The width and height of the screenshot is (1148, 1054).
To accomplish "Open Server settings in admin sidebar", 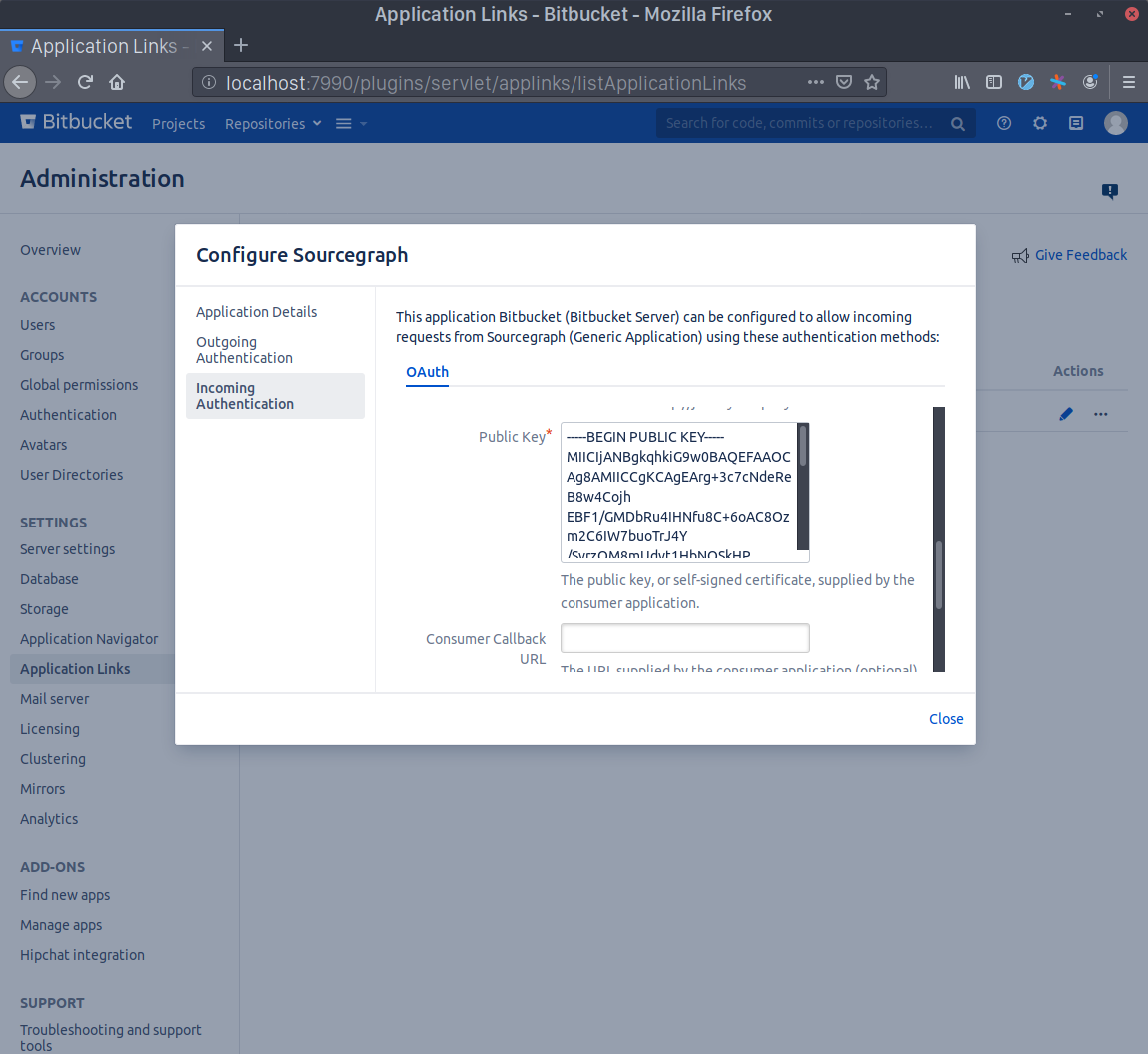I will pos(67,548).
